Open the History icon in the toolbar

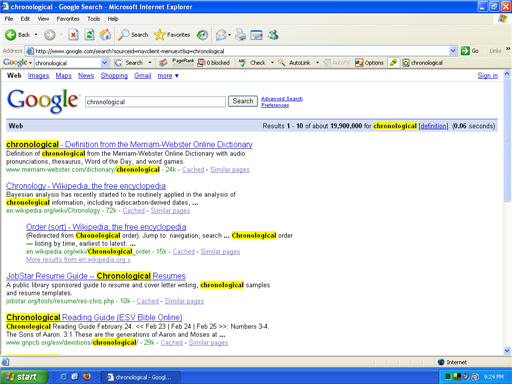pyautogui.click(x=202, y=35)
